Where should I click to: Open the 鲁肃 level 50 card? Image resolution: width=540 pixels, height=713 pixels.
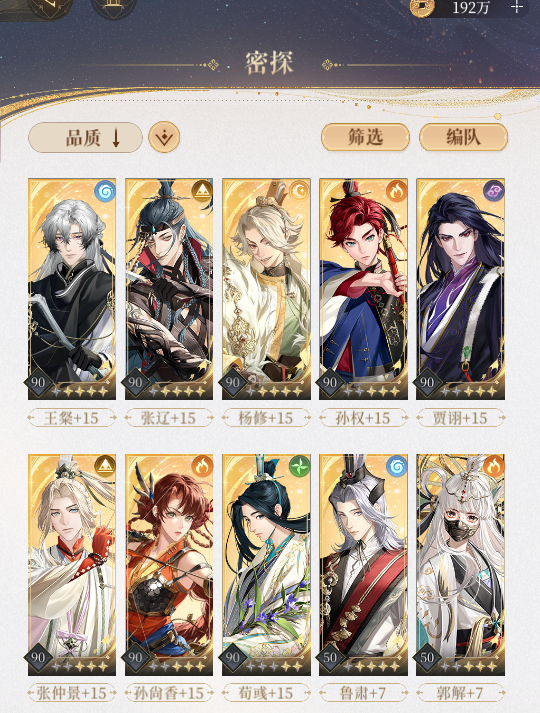click(x=363, y=564)
